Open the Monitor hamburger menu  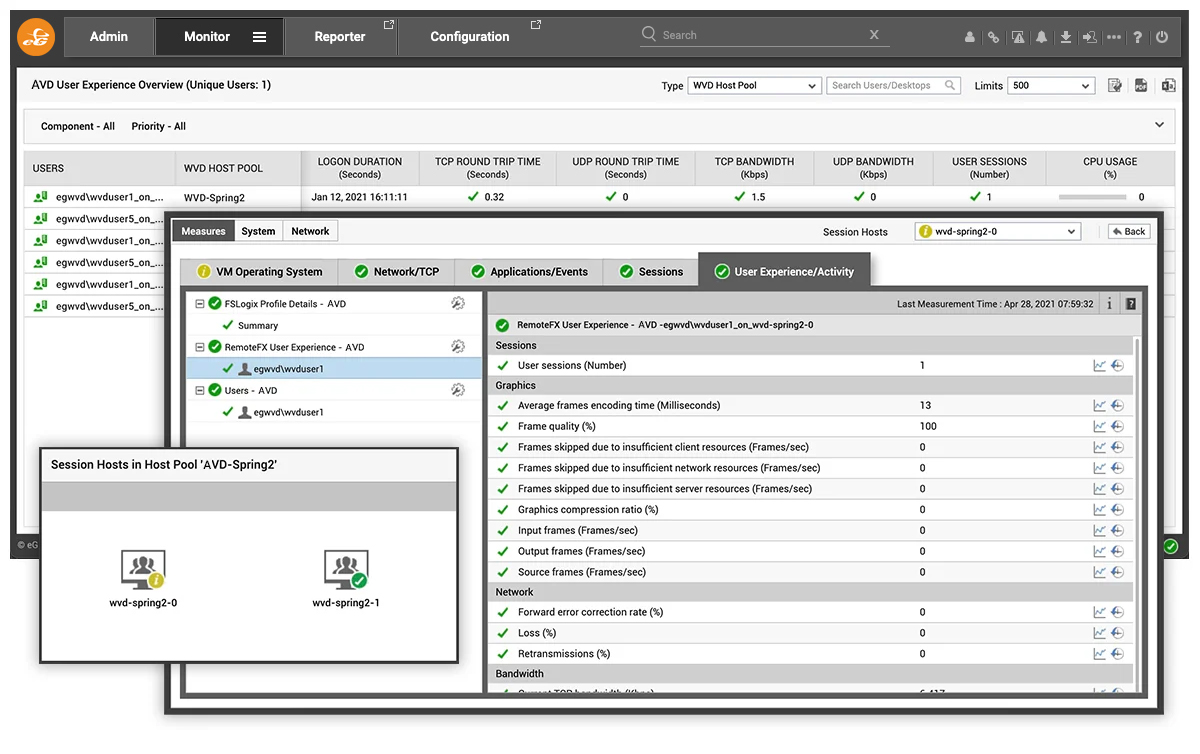pos(259,37)
